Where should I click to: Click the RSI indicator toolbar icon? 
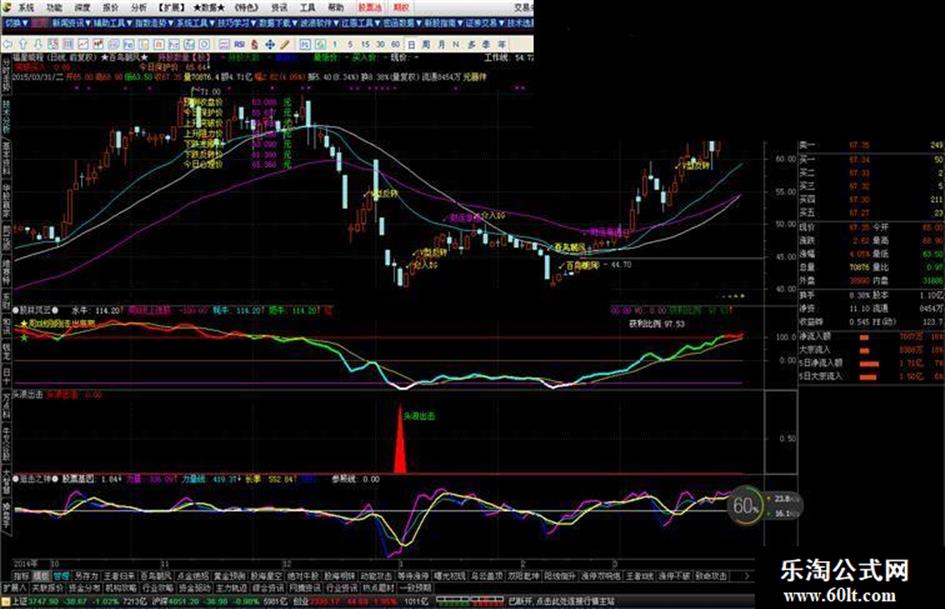point(239,44)
